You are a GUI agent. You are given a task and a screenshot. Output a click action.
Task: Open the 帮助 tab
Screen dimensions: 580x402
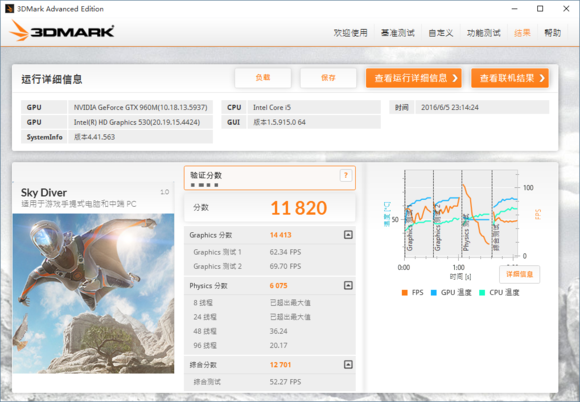[x=553, y=33]
